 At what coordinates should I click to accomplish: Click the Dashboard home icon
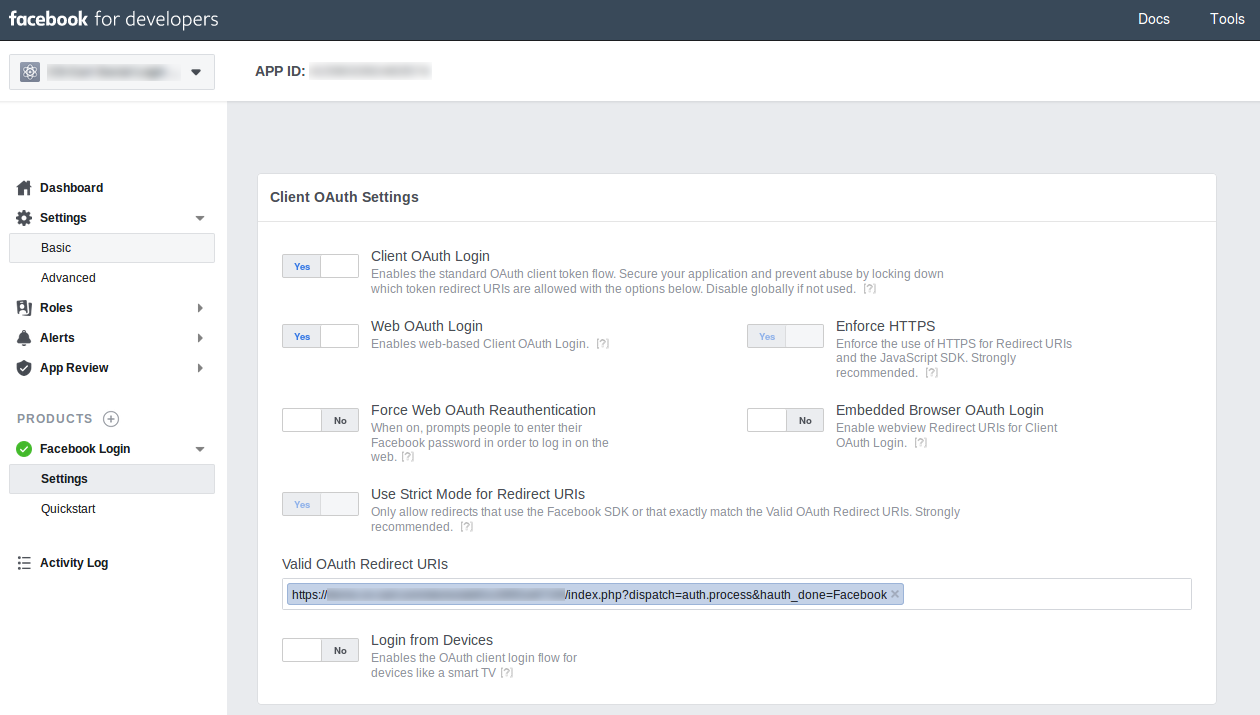point(24,188)
